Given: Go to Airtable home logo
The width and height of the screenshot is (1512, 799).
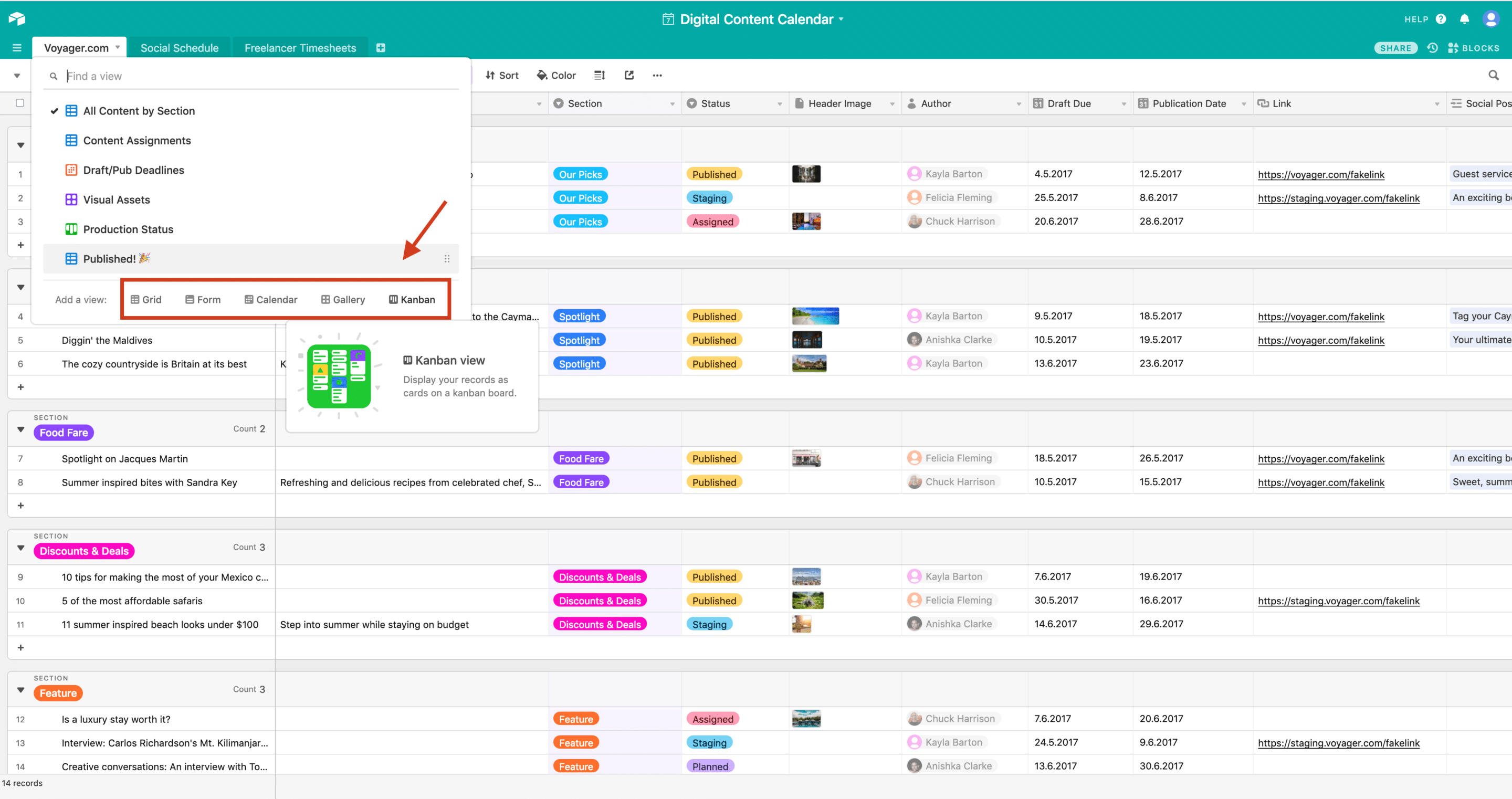Looking at the screenshot, I should tap(17, 19).
